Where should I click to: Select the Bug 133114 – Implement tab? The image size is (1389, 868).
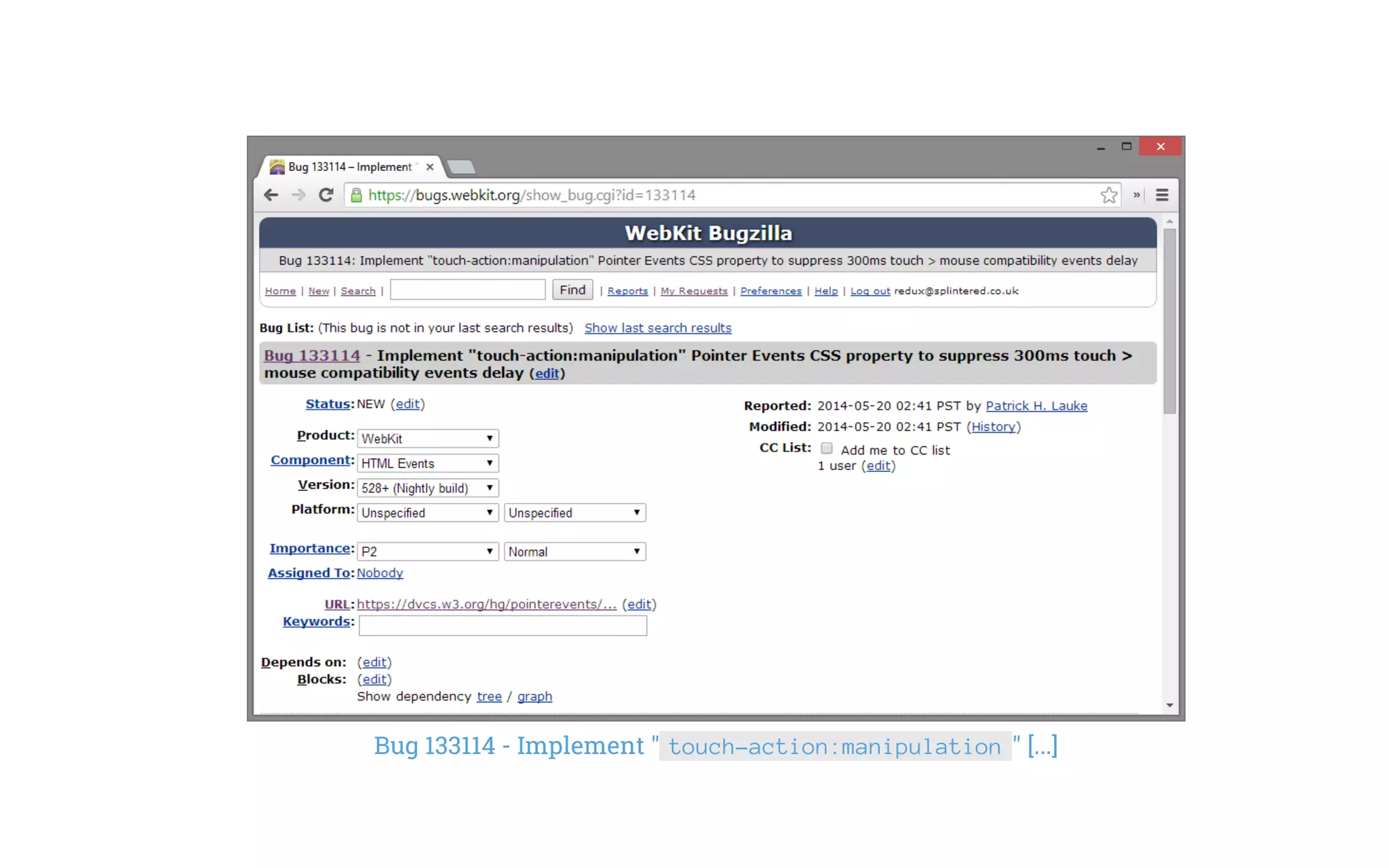click(349, 167)
